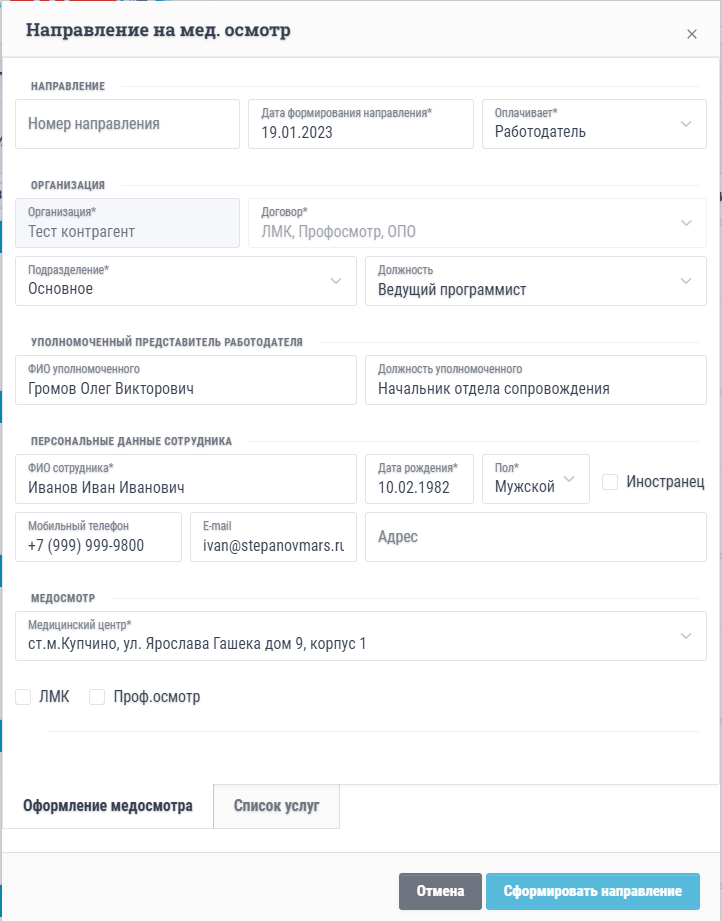The width and height of the screenshot is (722, 921).
Task: Open the Оплачивает dropdown
Action: pos(594,124)
